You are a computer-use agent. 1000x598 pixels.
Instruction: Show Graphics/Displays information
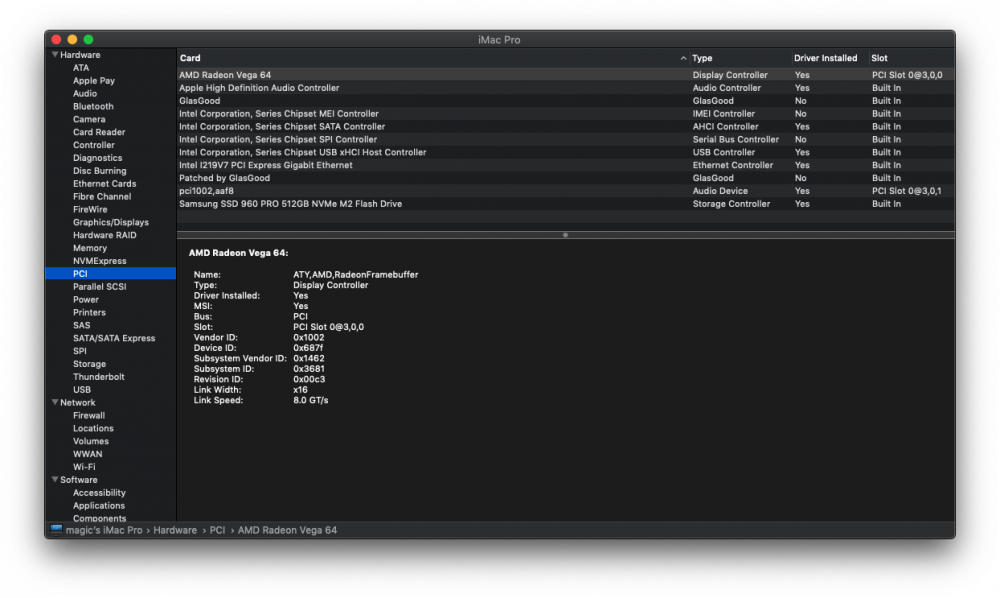click(111, 222)
